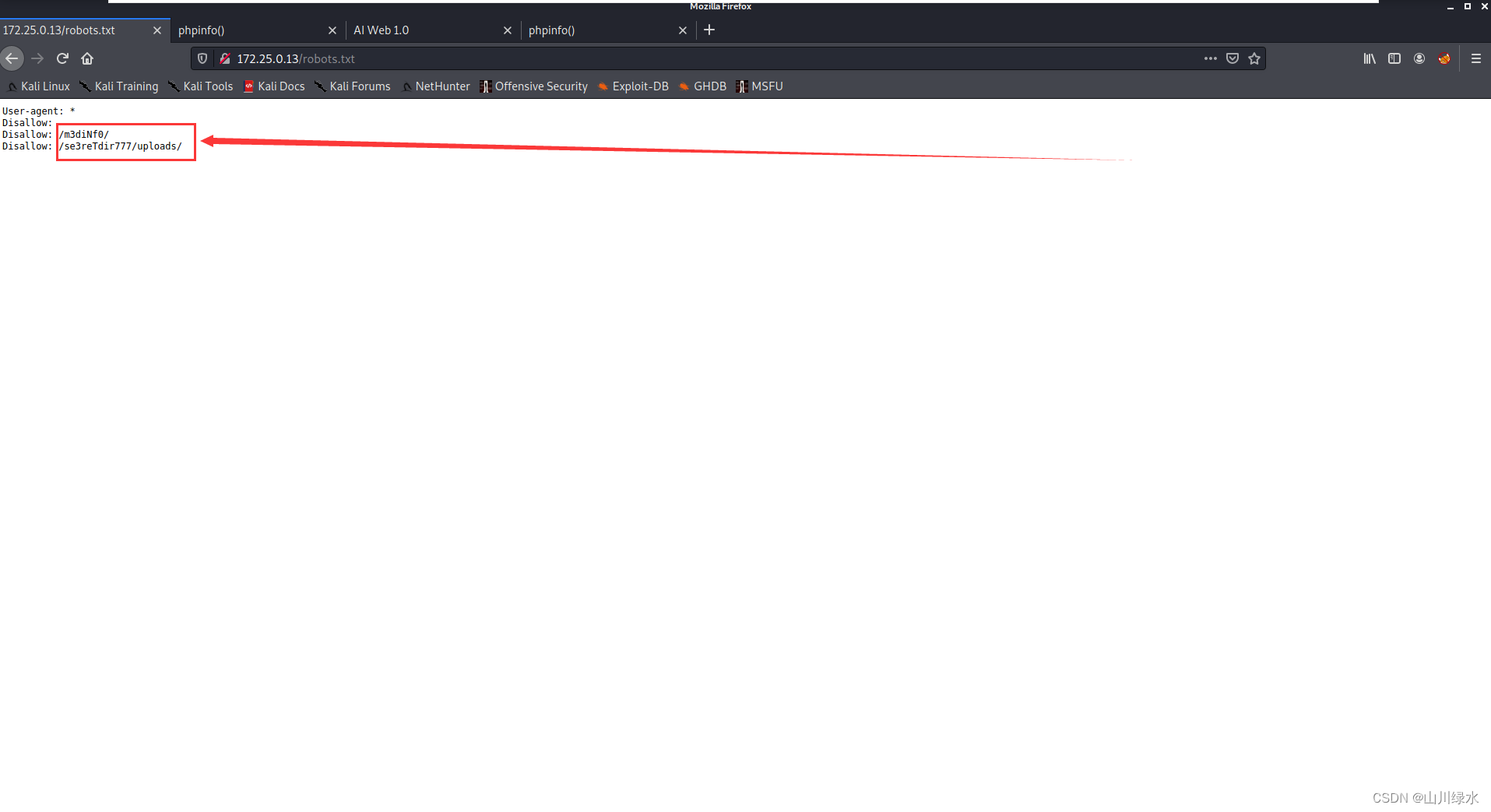Close the last phpinfo() tab
This screenshot has width=1491, height=812.
(x=683, y=30)
